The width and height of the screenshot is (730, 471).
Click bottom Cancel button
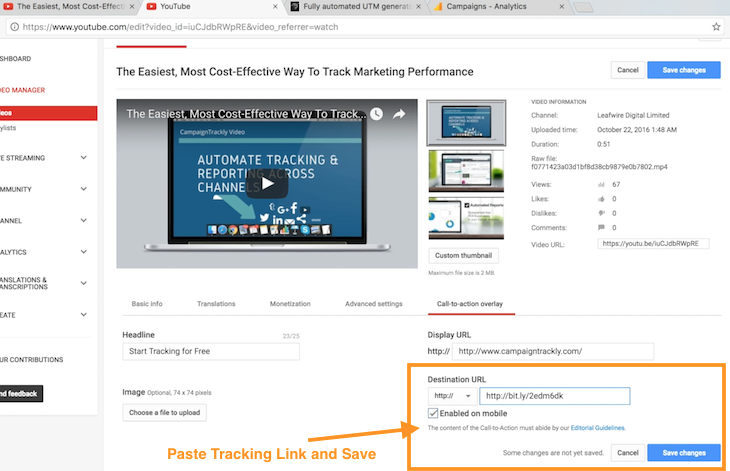click(x=628, y=452)
